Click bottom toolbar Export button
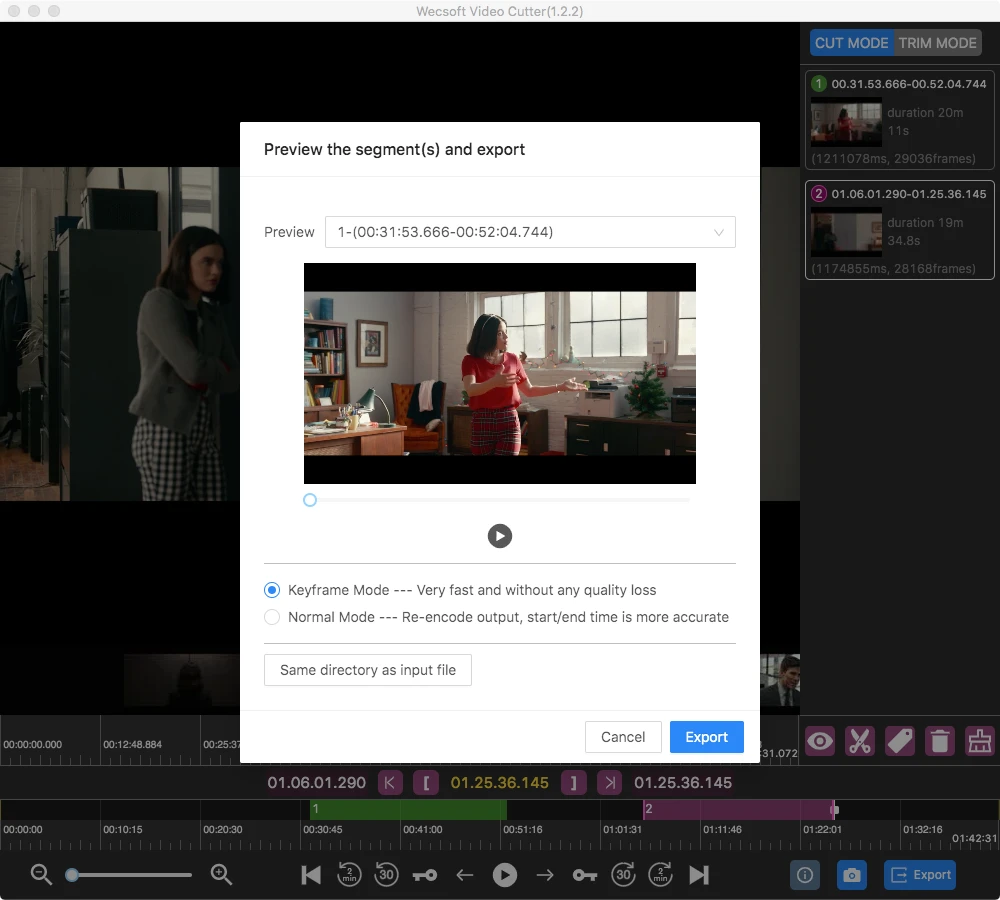The height and width of the screenshot is (900, 1000). (x=920, y=875)
